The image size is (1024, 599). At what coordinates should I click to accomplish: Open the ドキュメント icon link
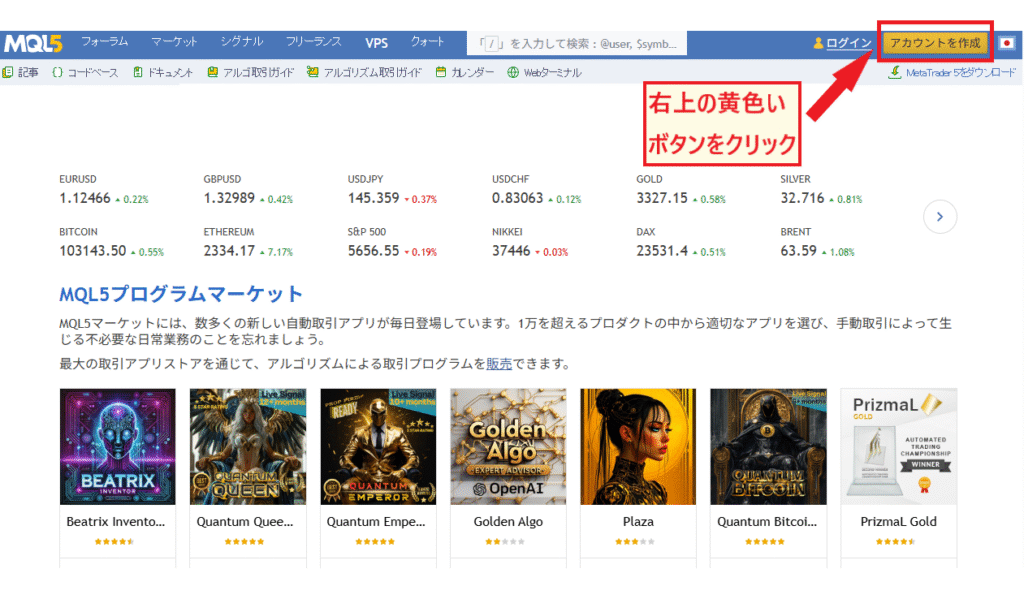[x=163, y=73]
